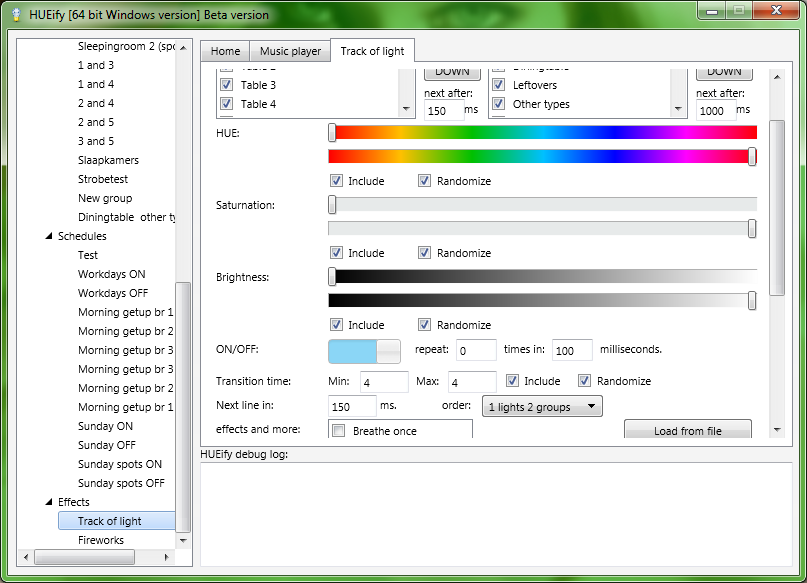Select the Sunday spots ON schedule
The height and width of the screenshot is (583, 807).
click(x=120, y=464)
